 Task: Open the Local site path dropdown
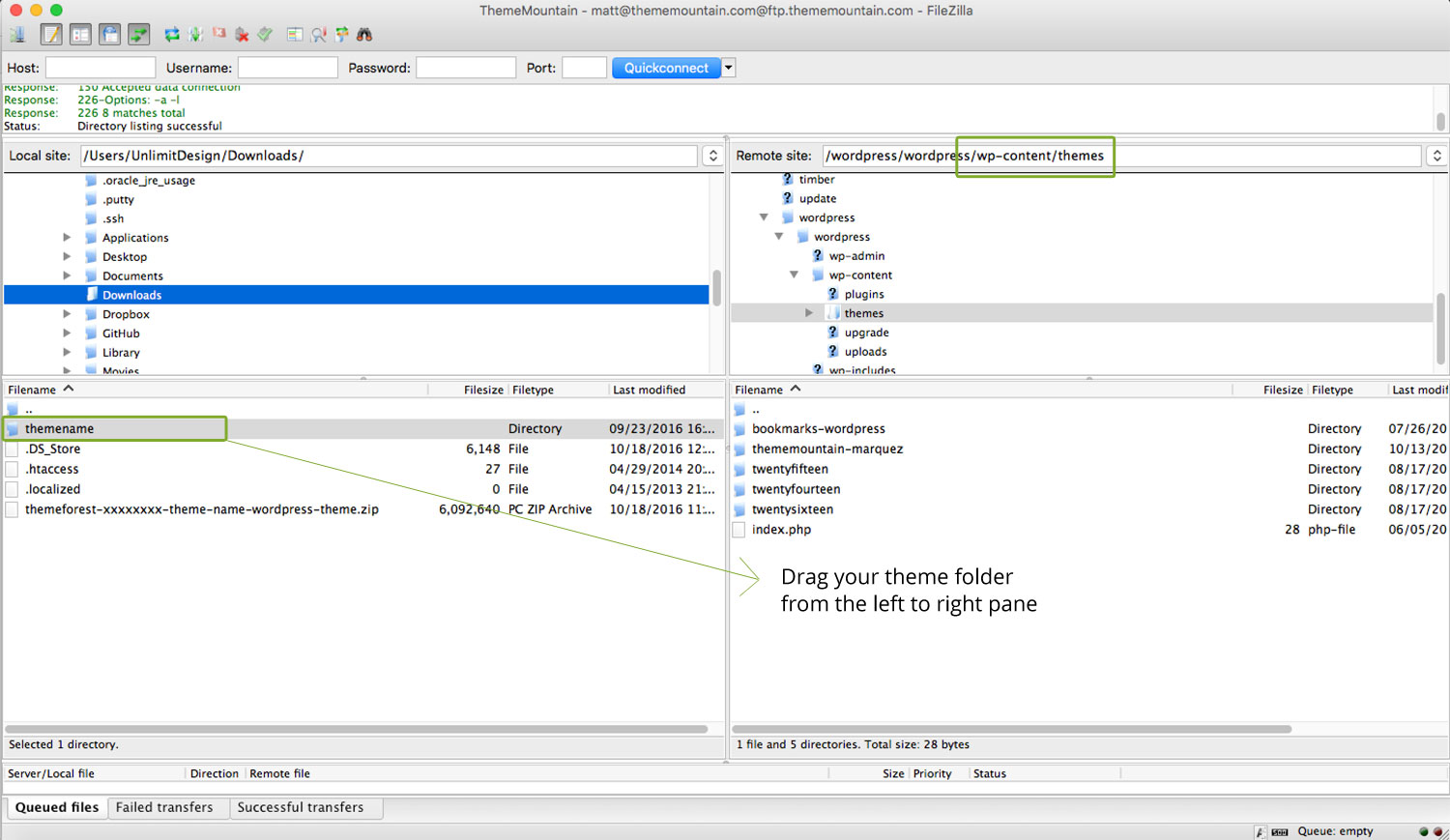pyautogui.click(x=712, y=156)
